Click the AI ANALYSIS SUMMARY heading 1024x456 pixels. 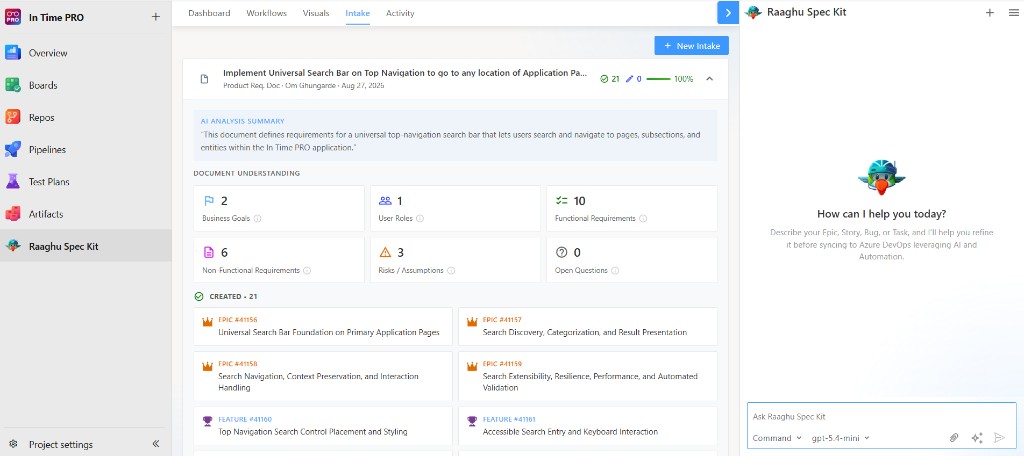(242, 121)
